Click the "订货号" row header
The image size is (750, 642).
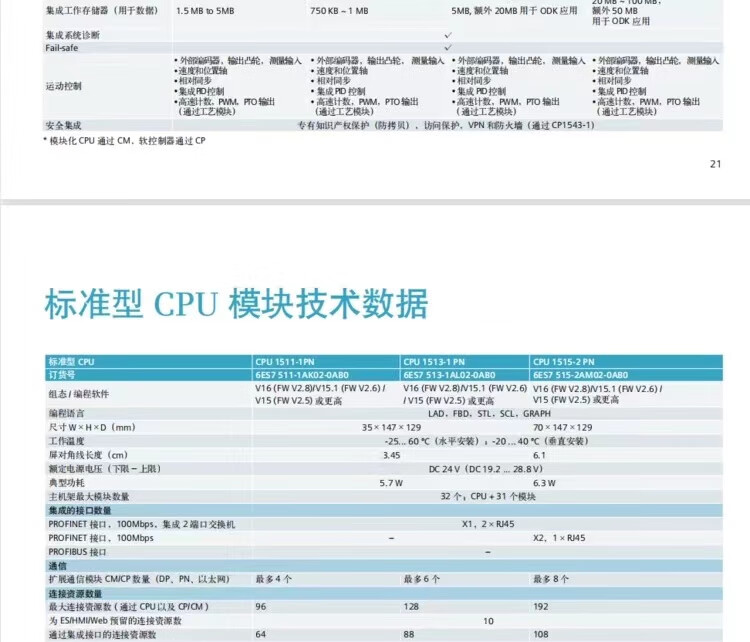(x=62, y=375)
